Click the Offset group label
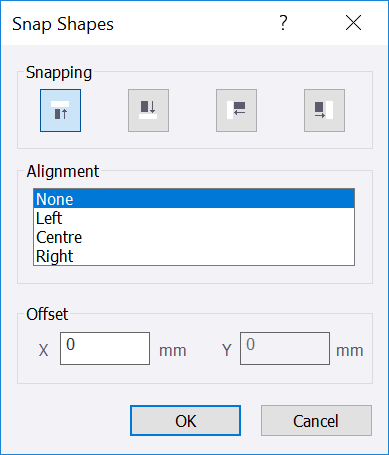This screenshot has height=455, width=389. click(47, 314)
